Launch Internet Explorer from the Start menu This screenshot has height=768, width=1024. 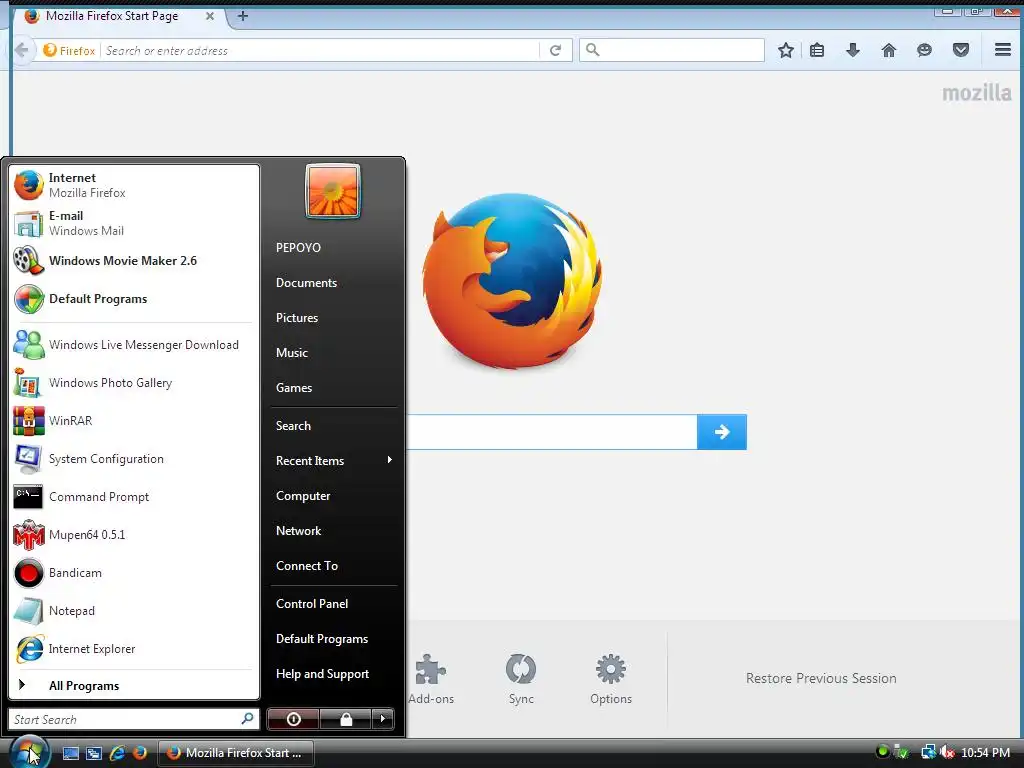pyautogui.click(x=133, y=648)
